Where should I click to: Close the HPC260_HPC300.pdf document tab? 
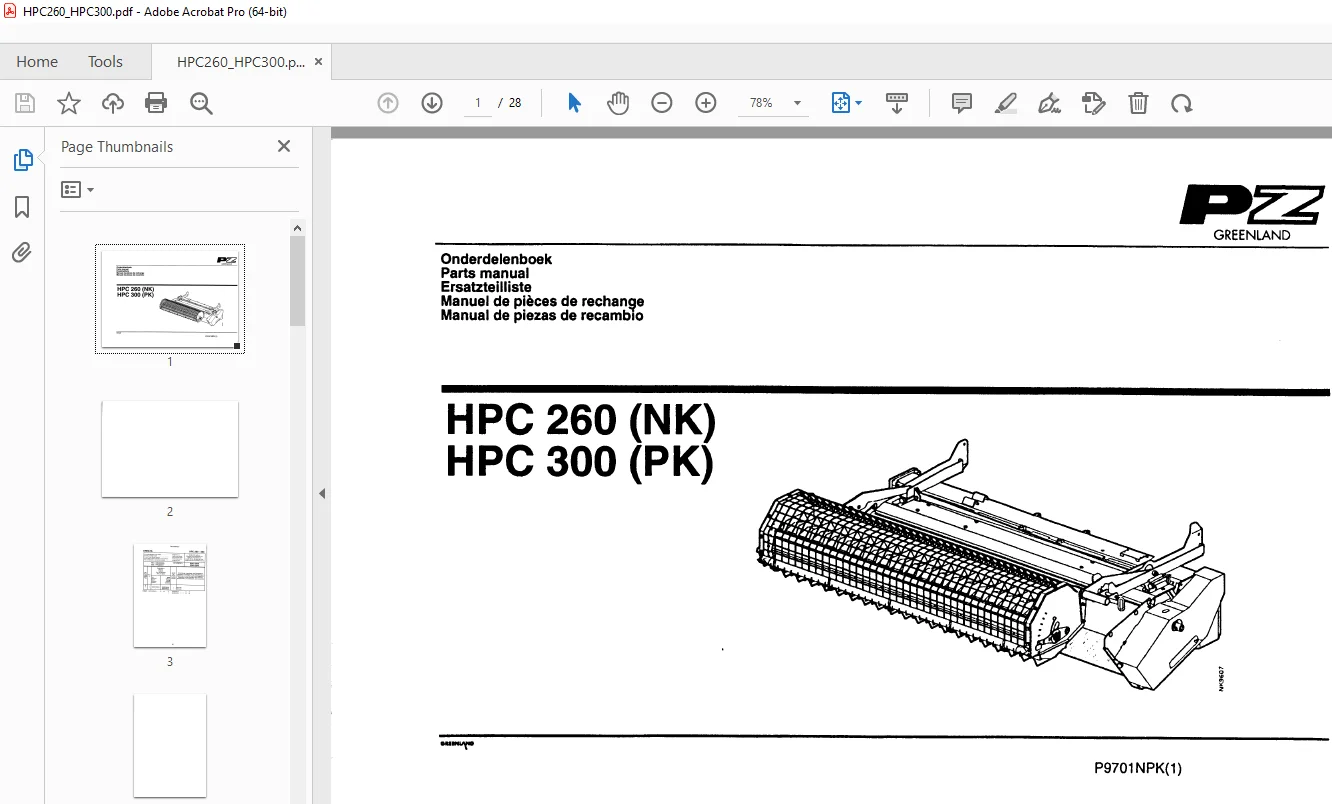[x=319, y=61]
